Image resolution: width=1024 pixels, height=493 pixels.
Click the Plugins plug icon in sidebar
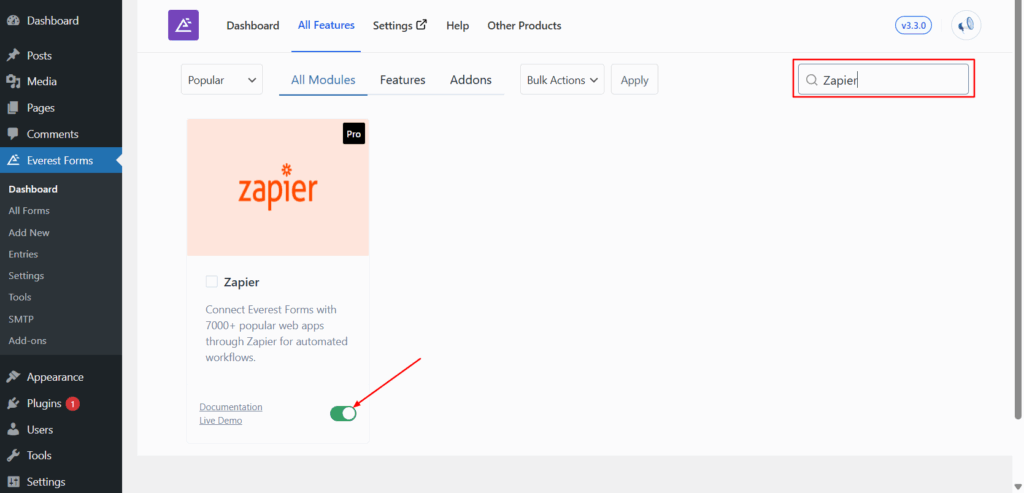(13, 404)
